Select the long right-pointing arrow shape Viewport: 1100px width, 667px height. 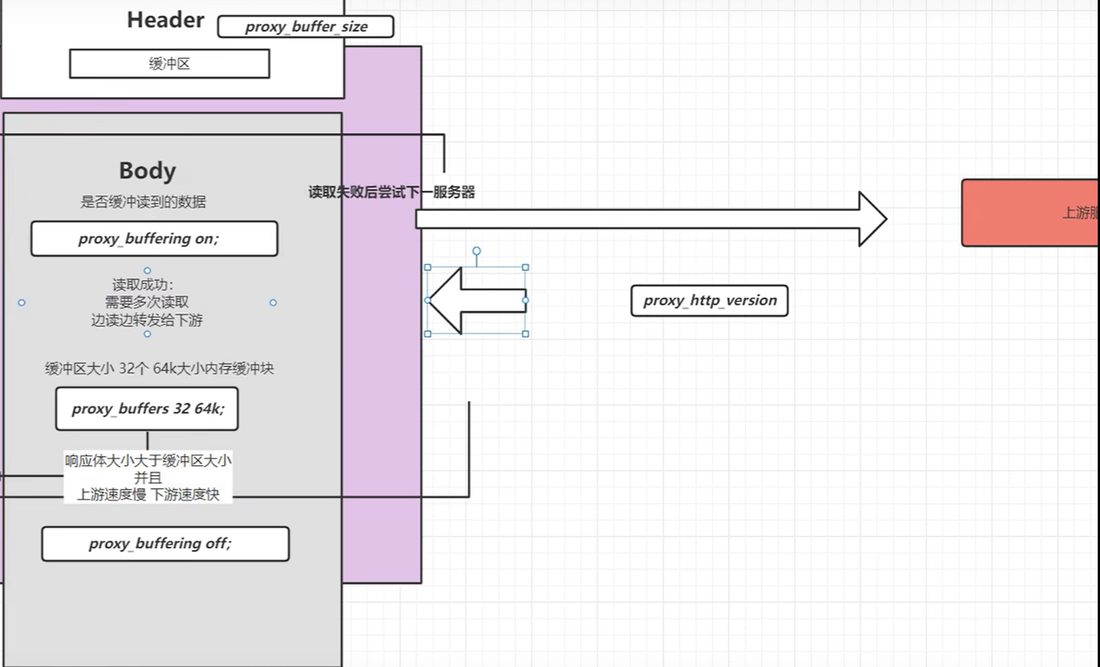click(x=651, y=219)
